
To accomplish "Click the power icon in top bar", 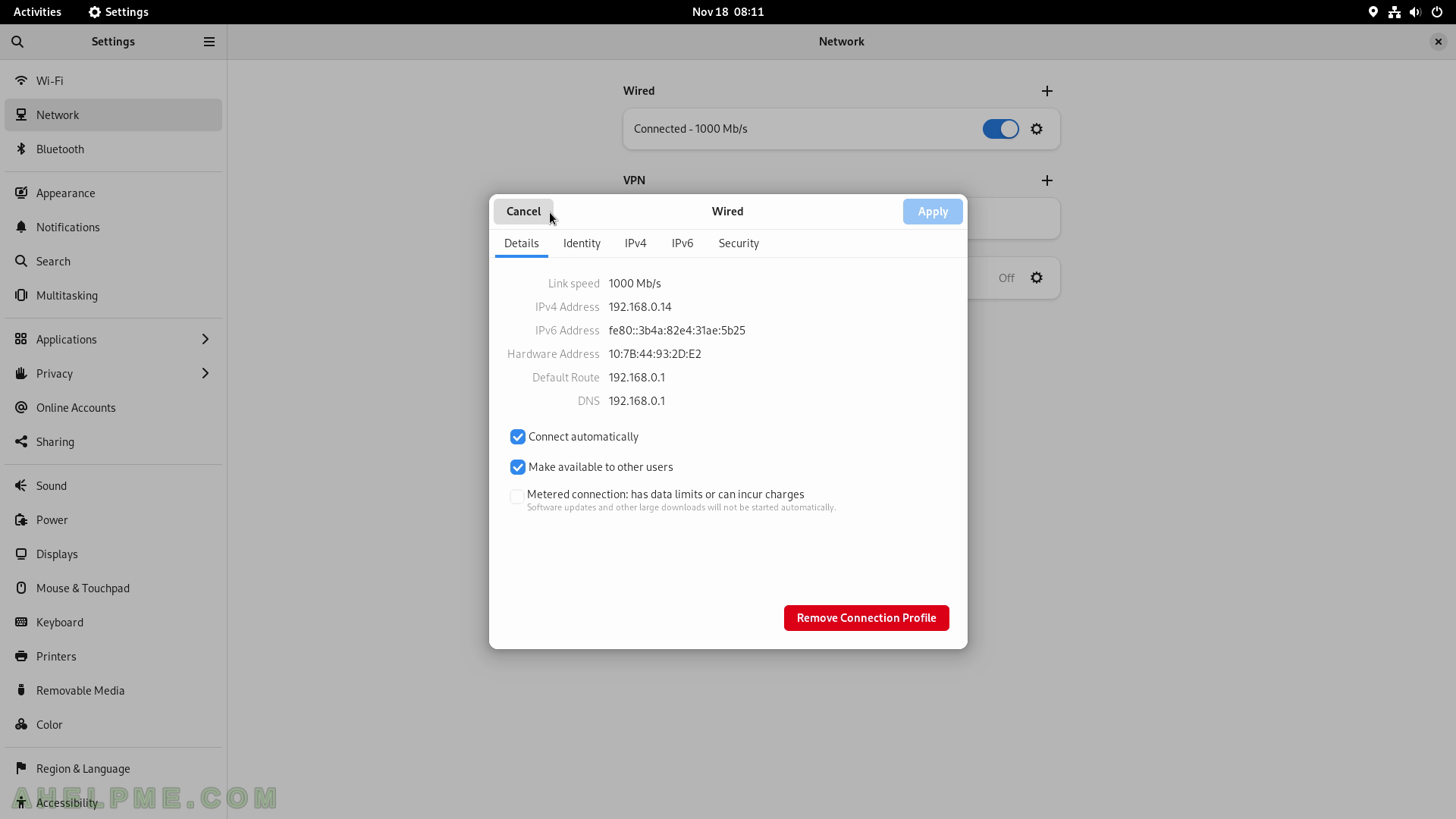I will point(1436,12).
